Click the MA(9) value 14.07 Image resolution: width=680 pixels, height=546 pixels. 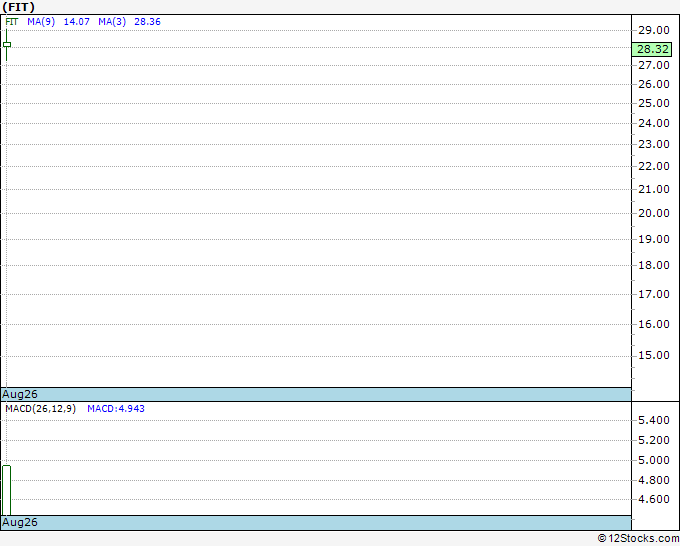point(76,22)
